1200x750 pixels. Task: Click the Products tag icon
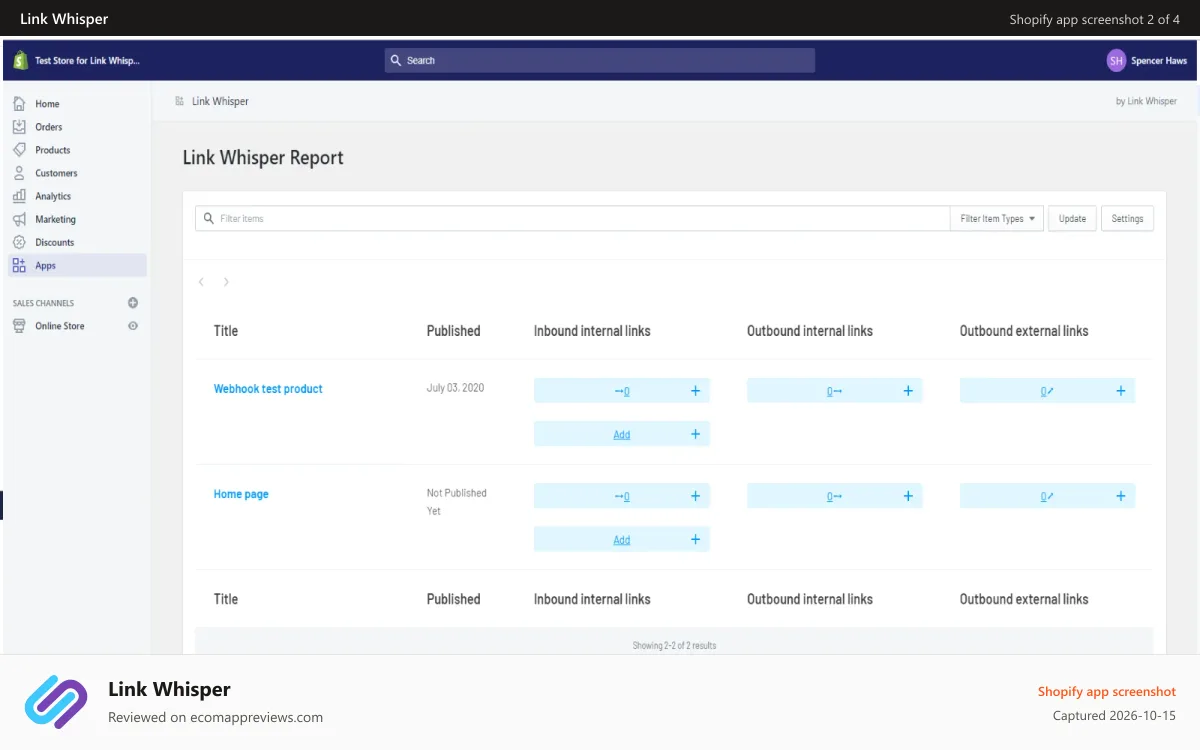click(19, 149)
